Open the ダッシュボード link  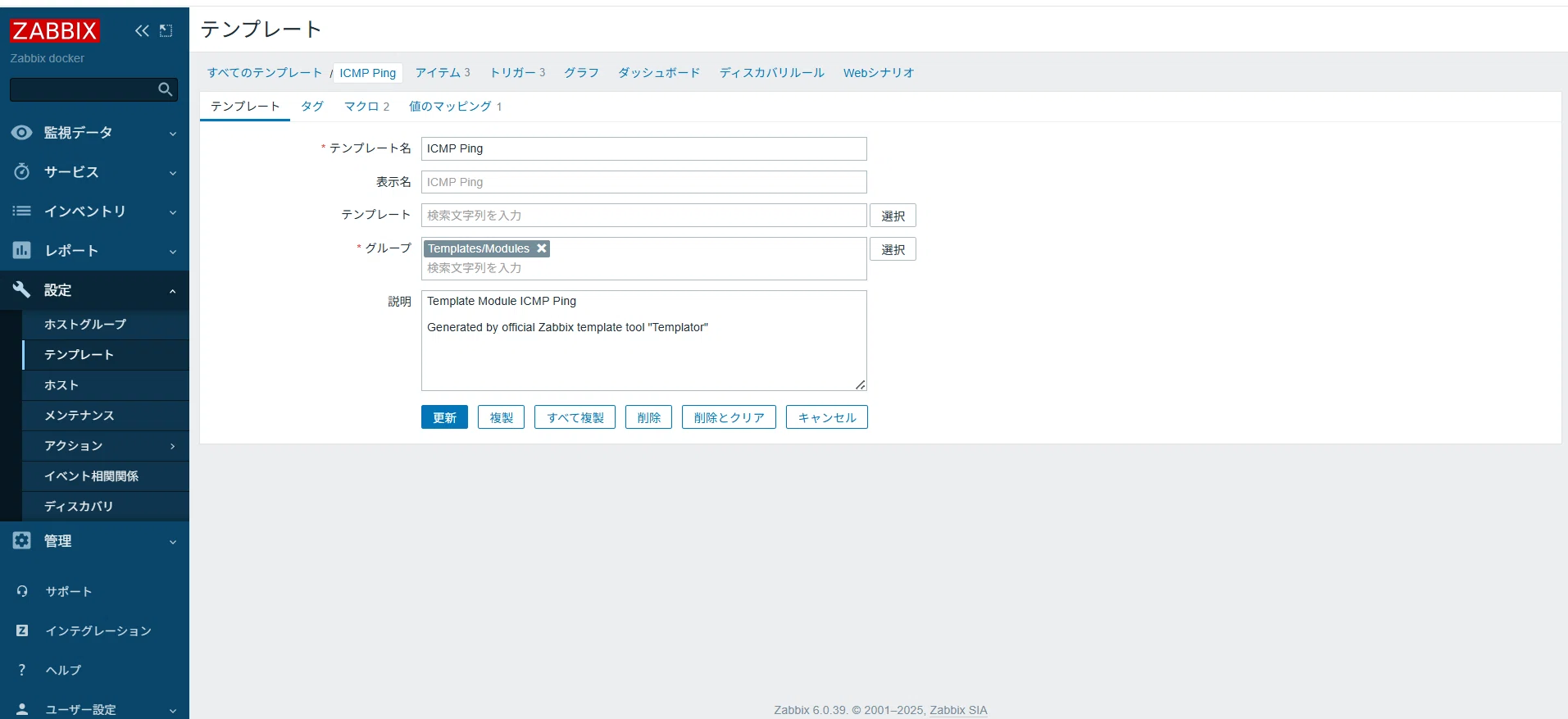[659, 73]
